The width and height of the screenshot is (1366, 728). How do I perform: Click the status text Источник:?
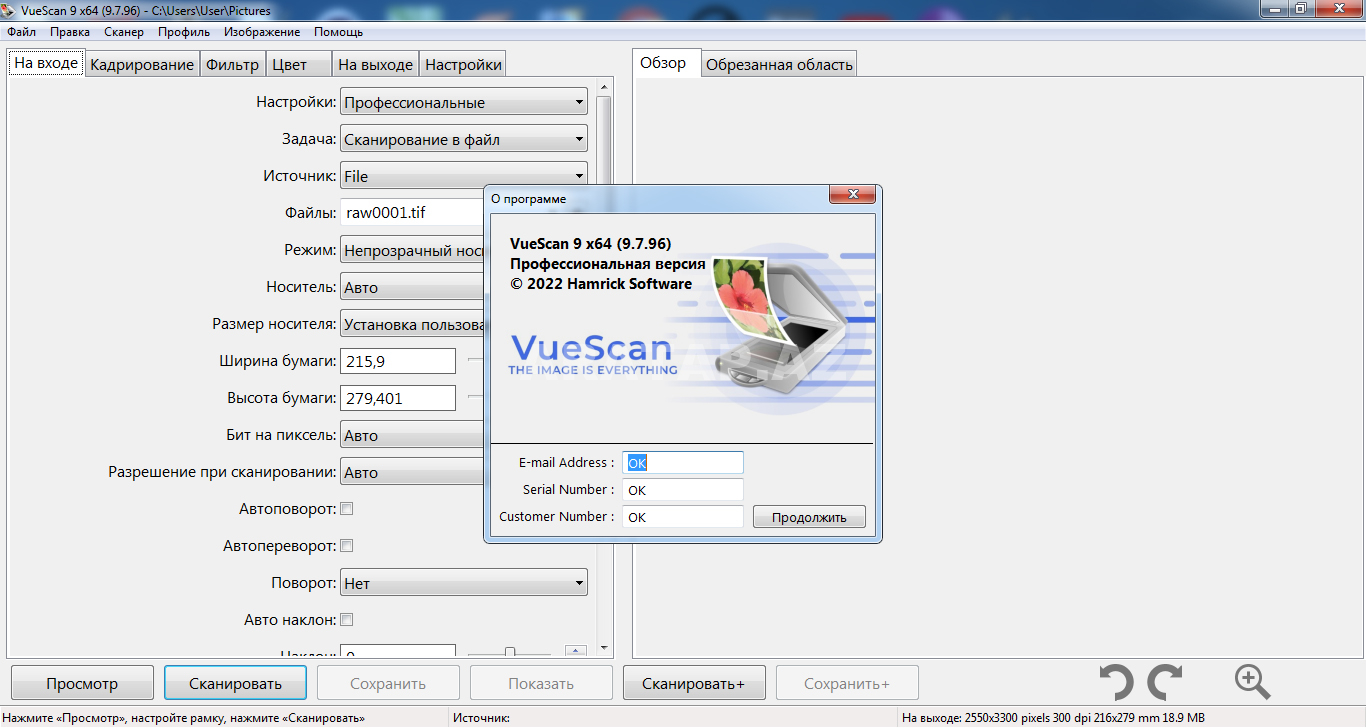click(481, 718)
